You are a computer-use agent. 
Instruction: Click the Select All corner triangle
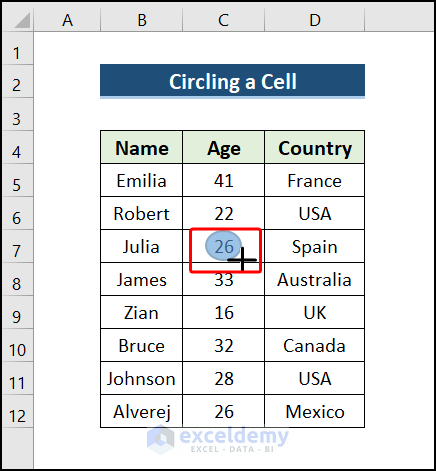[x=23, y=20]
